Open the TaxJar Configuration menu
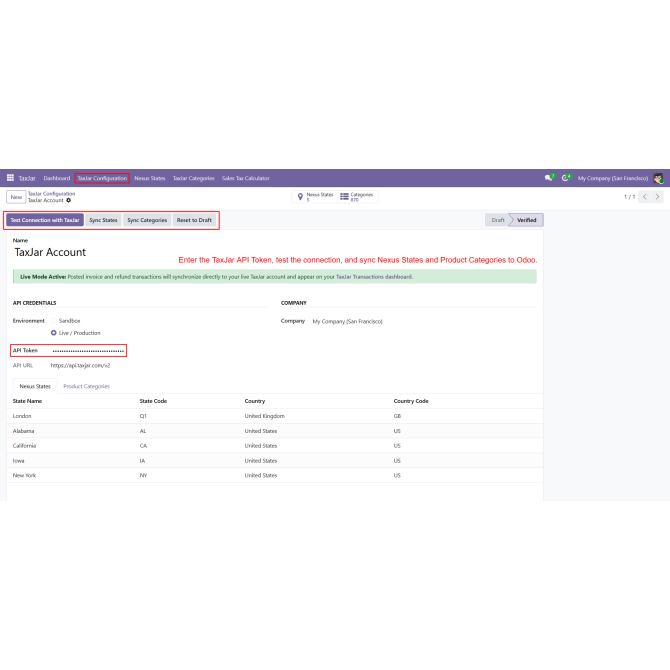Image resolution: width=670 pixels, height=670 pixels. tap(102, 178)
